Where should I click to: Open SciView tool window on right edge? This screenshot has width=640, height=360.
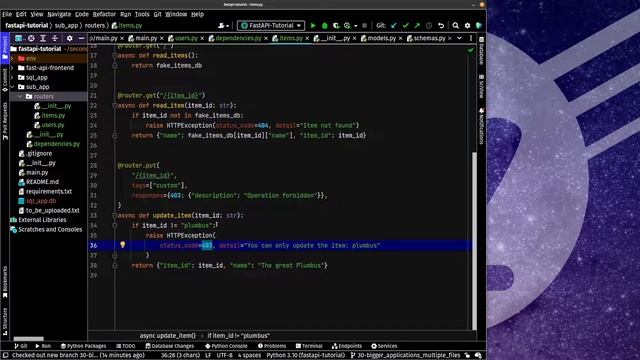pos(482,86)
